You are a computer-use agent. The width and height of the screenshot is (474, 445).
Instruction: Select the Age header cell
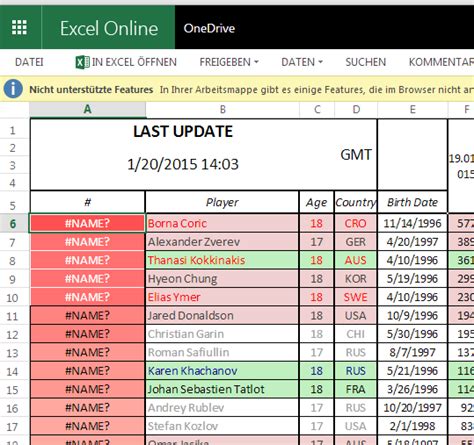[317, 202]
